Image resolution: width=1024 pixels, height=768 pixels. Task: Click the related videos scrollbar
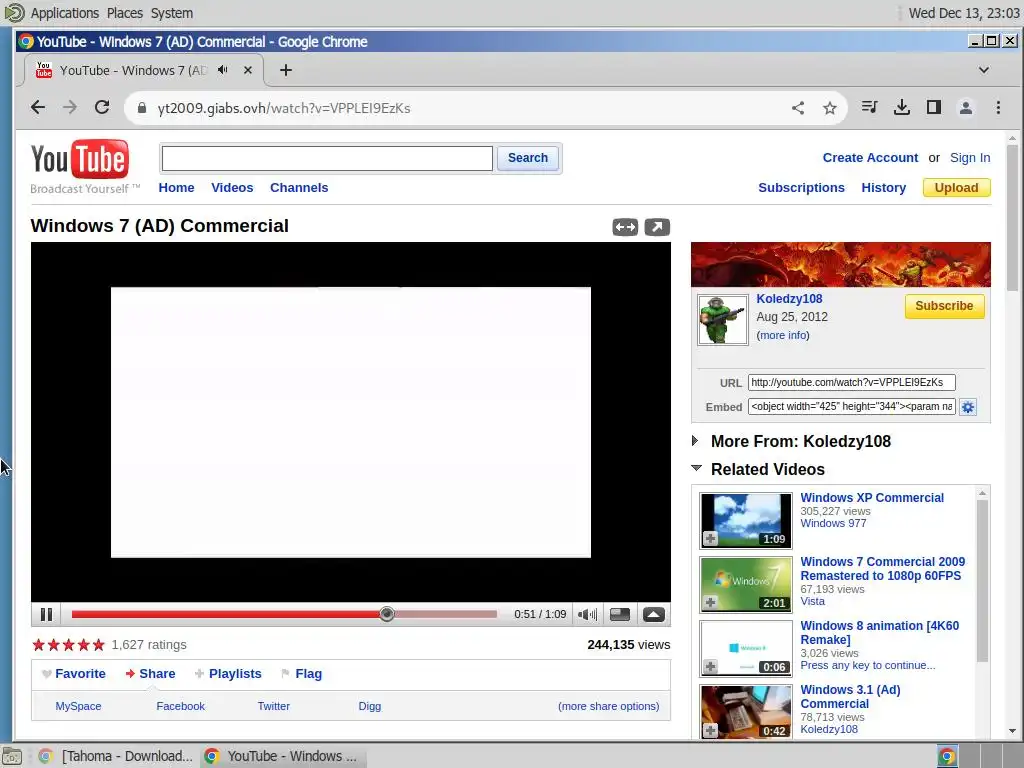pyautogui.click(x=982, y=581)
